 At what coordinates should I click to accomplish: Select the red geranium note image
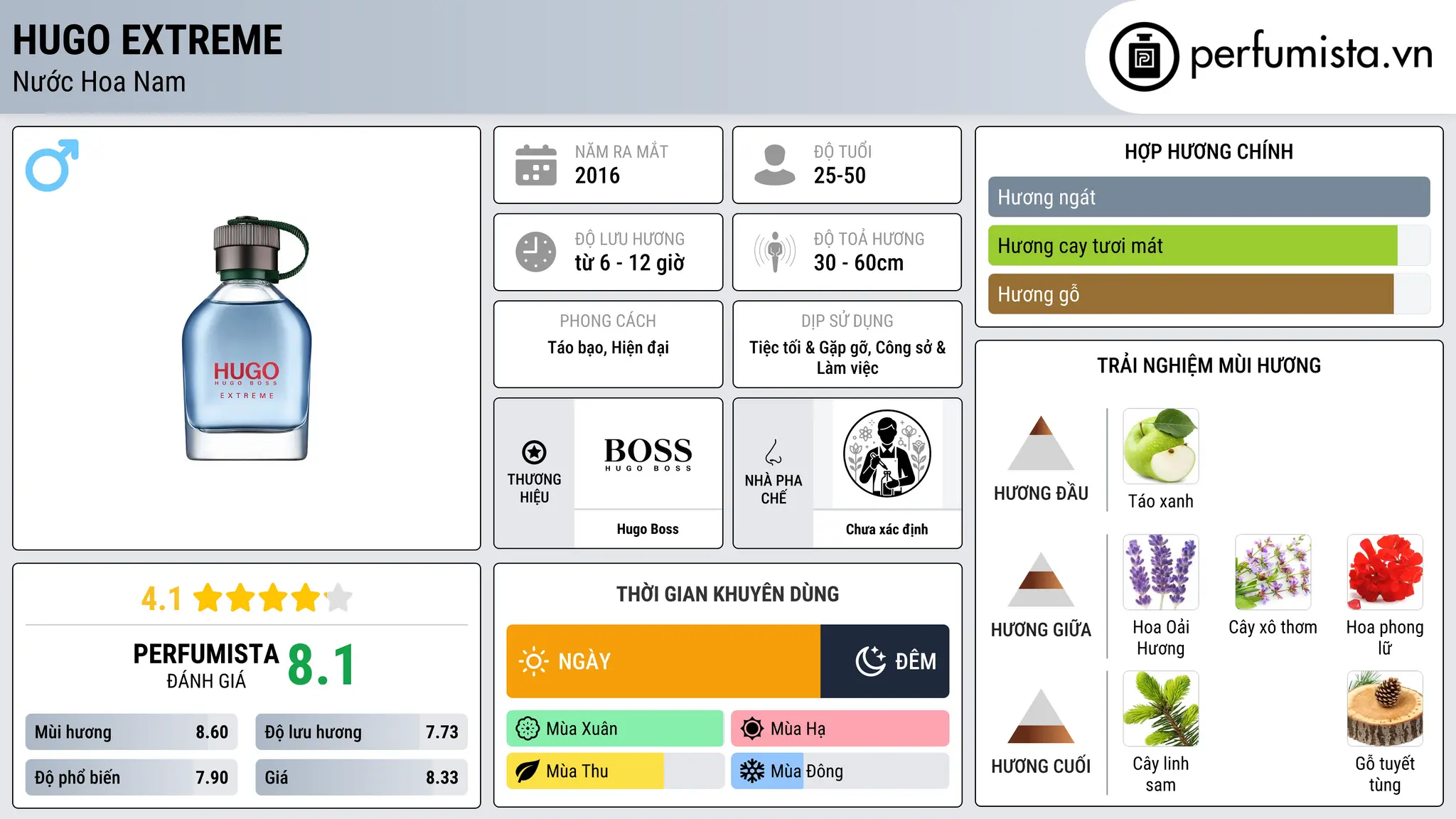point(1385,572)
